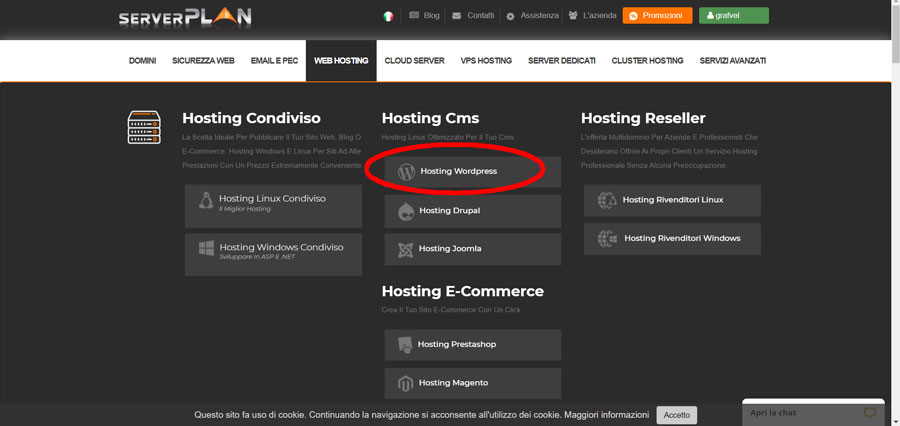Click the Blog newspaper icon
This screenshot has width=900, height=426.
414,16
